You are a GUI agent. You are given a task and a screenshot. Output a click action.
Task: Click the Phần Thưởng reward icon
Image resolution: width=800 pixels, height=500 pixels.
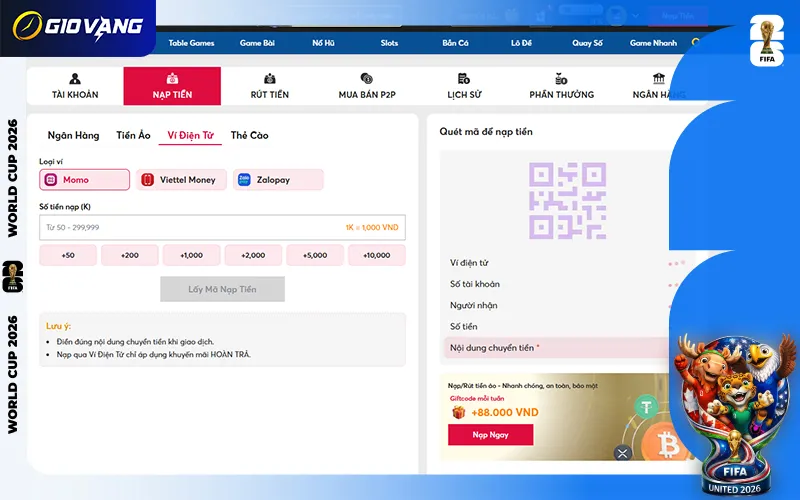[561, 79]
